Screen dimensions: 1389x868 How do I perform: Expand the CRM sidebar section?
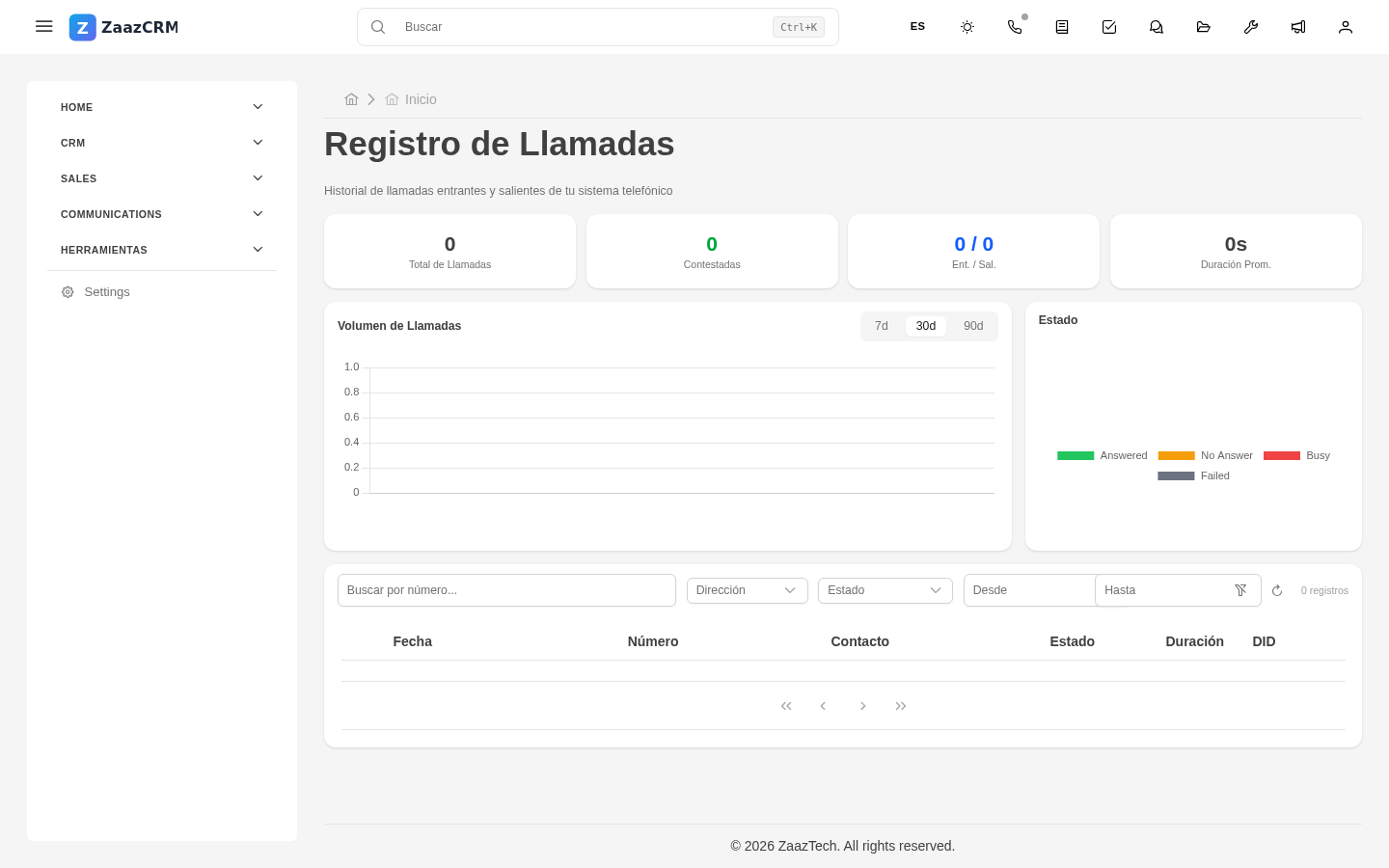pyautogui.click(x=162, y=143)
